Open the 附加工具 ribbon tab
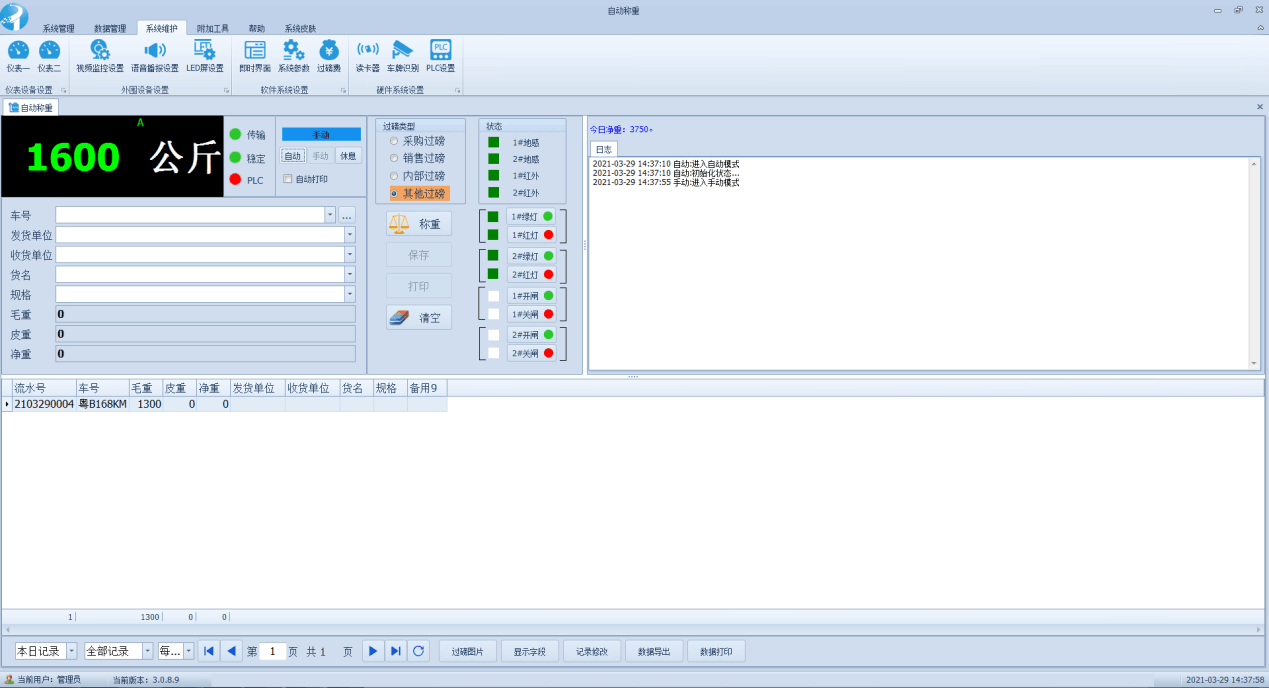The image size is (1269, 688). tap(212, 28)
